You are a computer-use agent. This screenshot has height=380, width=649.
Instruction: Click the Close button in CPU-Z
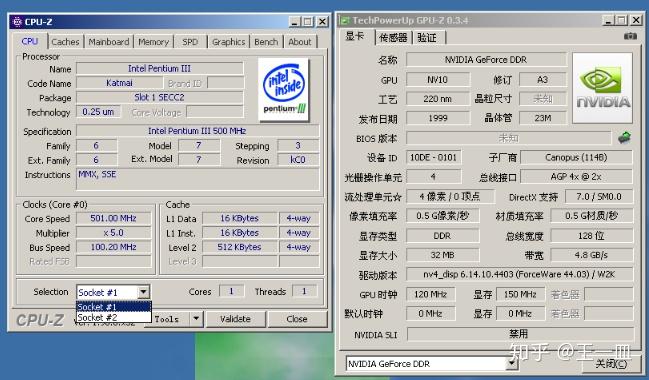pyautogui.click(x=297, y=319)
